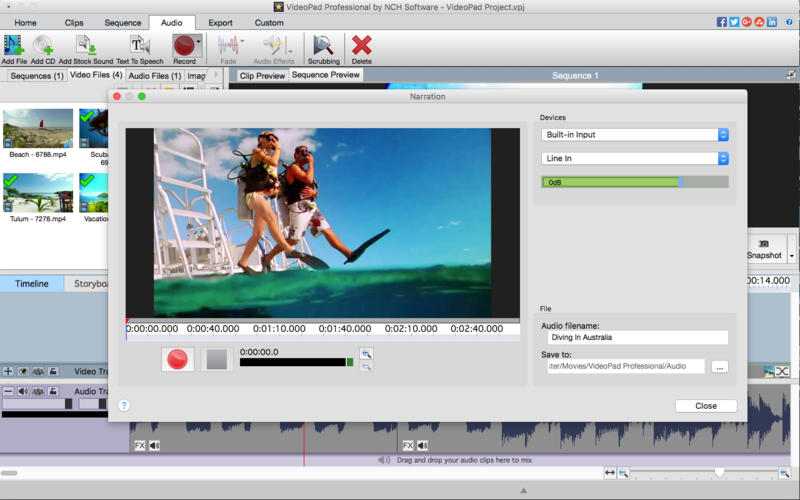This screenshot has height=500, width=800.
Task: Open the Built-in Input device dropdown
Action: (635, 135)
